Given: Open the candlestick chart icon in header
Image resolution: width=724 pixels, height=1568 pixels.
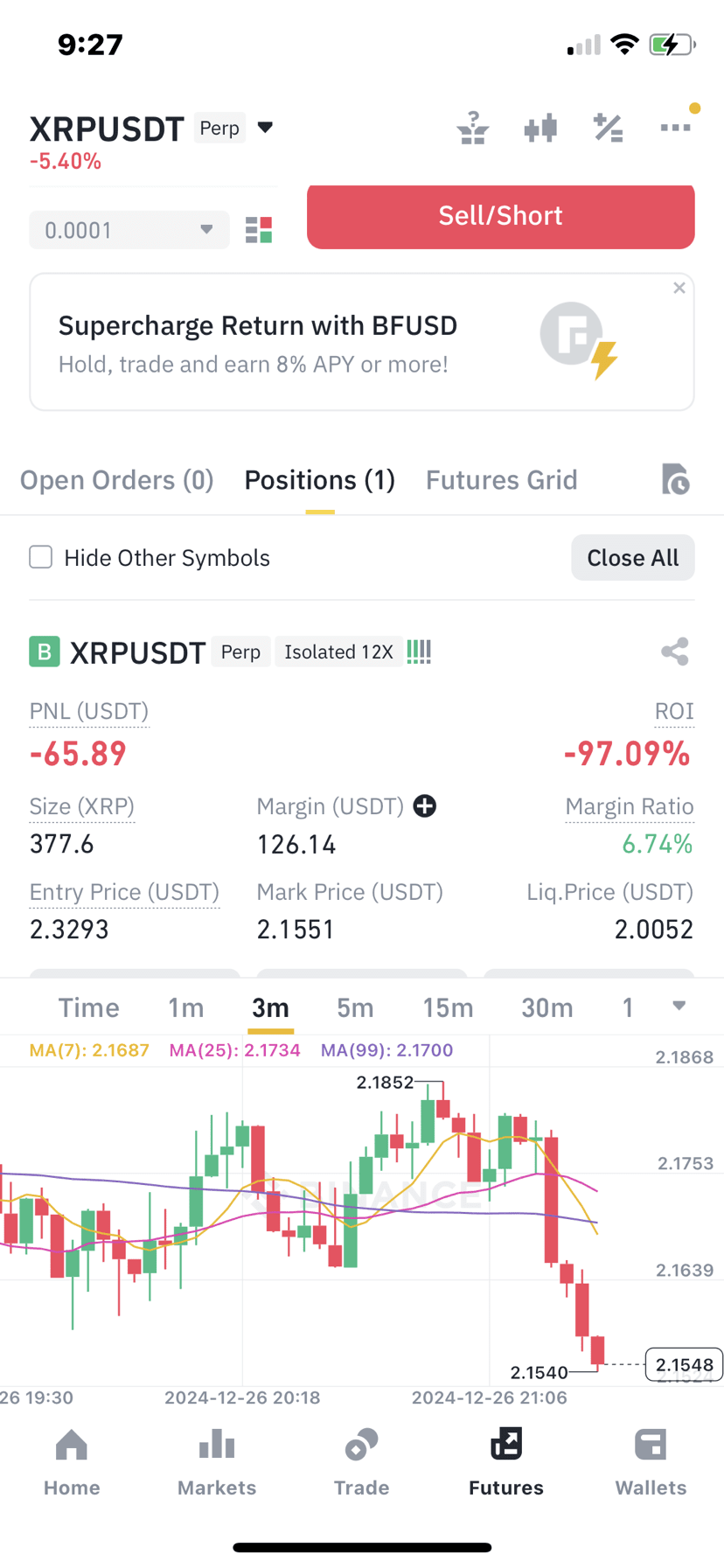Looking at the screenshot, I should click(540, 129).
